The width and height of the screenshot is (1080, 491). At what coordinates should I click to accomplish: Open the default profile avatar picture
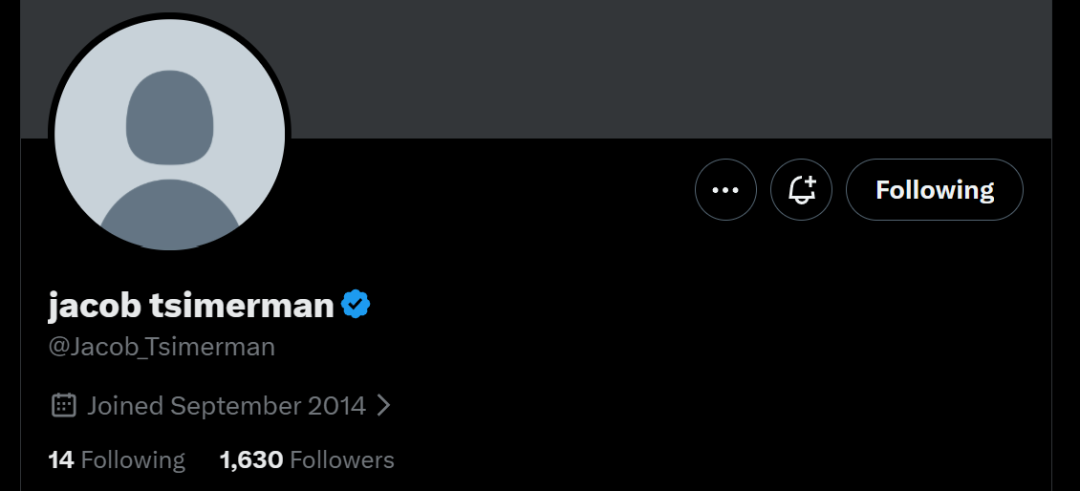coord(169,134)
